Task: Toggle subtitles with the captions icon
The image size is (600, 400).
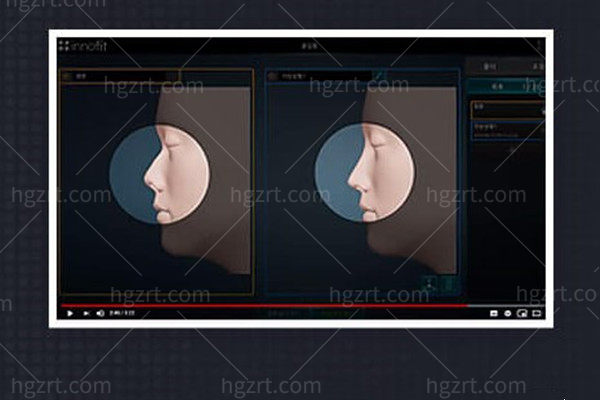Action: pos(494,313)
